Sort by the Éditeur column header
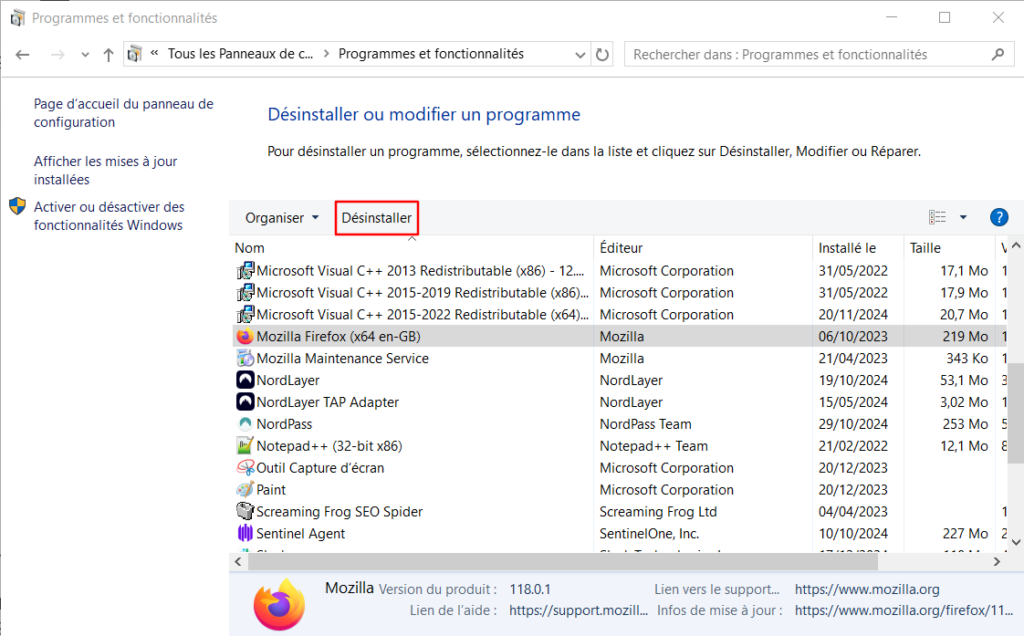This screenshot has width=1024, height=636. 621,248
